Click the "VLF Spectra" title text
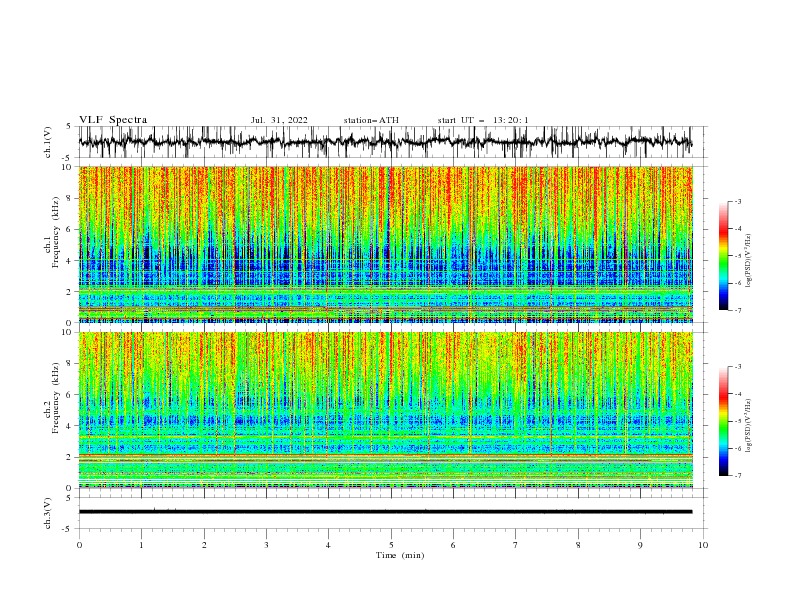Viewport: 792px width, 612px height. click(113, 120)
